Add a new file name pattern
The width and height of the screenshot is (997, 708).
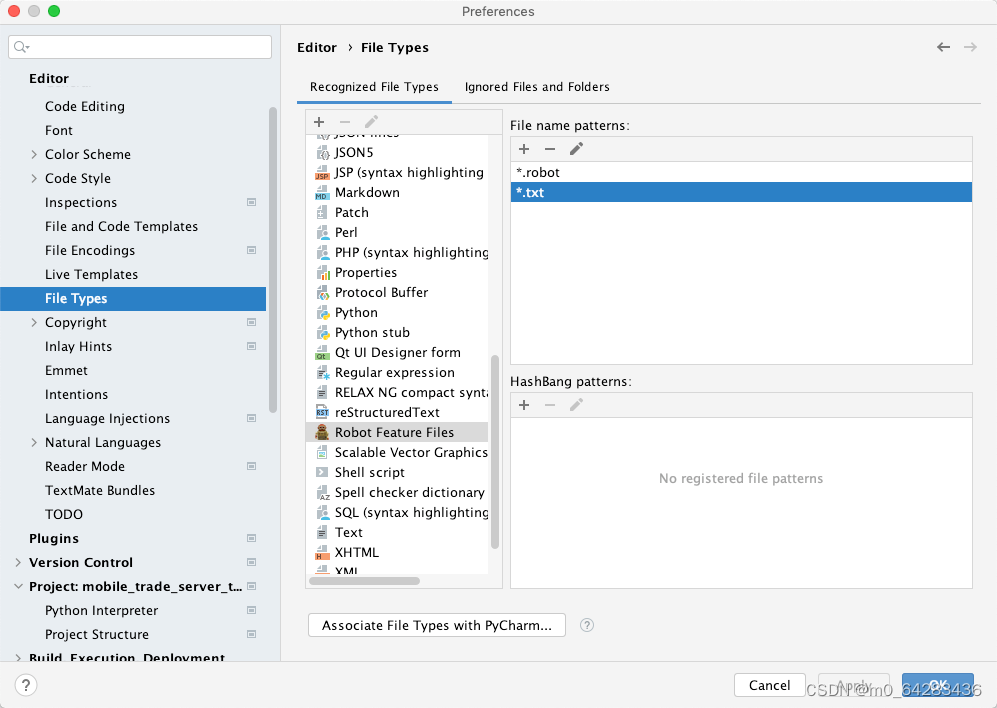(x=524, y=149)
